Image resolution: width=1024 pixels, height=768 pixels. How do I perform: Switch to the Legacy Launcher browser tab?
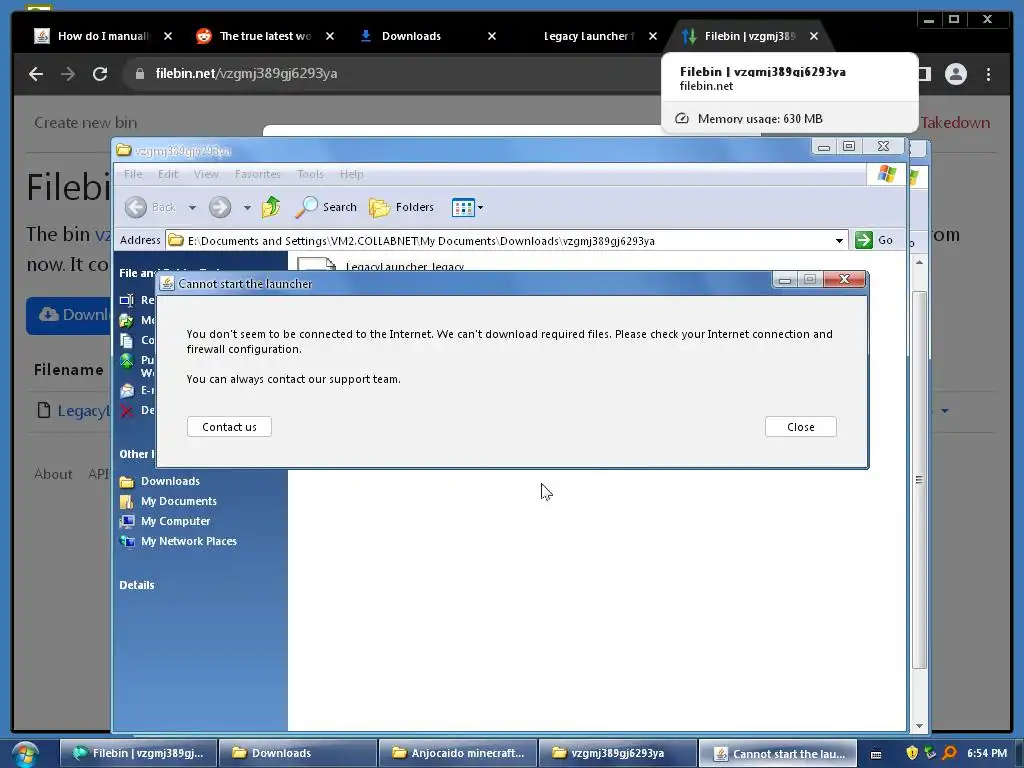(x=588, y=36)
